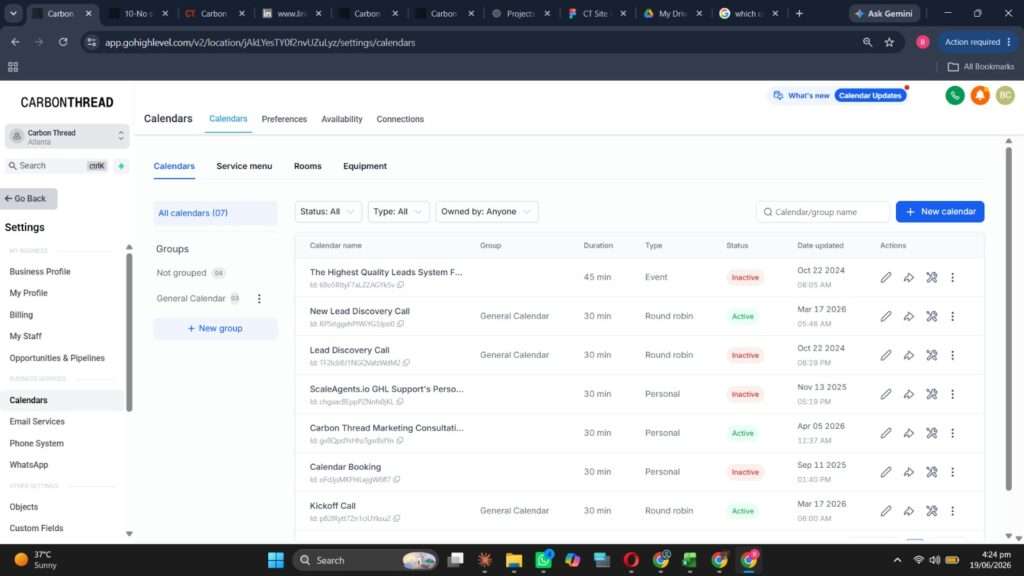Open General Calendar group options menu

pyautogui.click(x=259, y=298)
